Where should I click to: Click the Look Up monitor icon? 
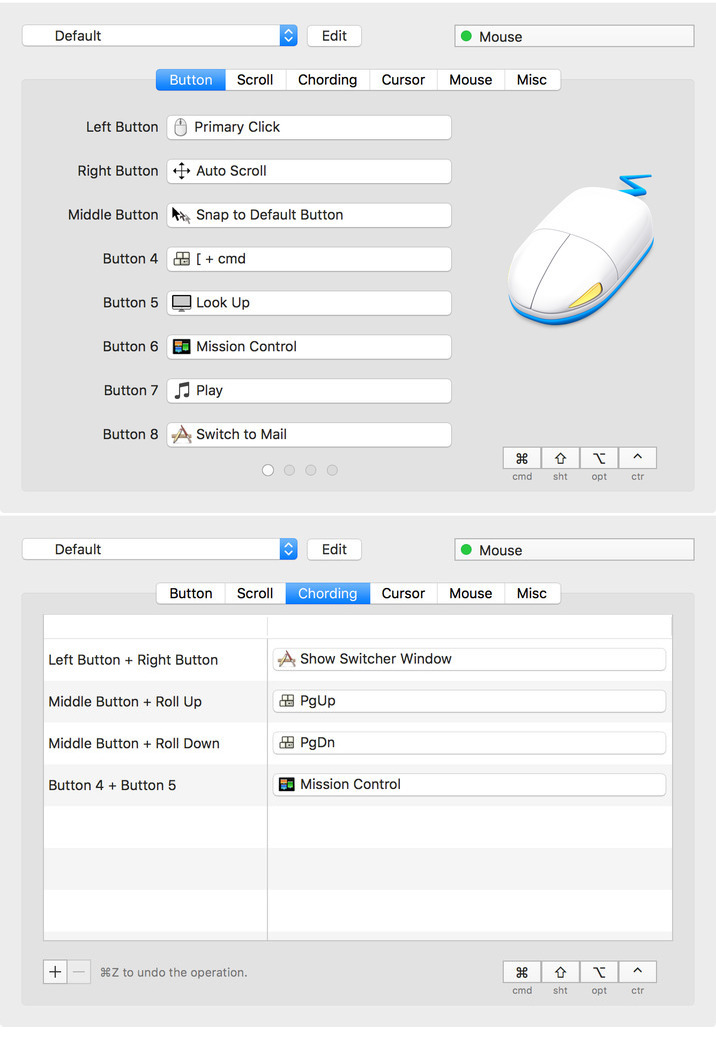click(x=181, y=303)
